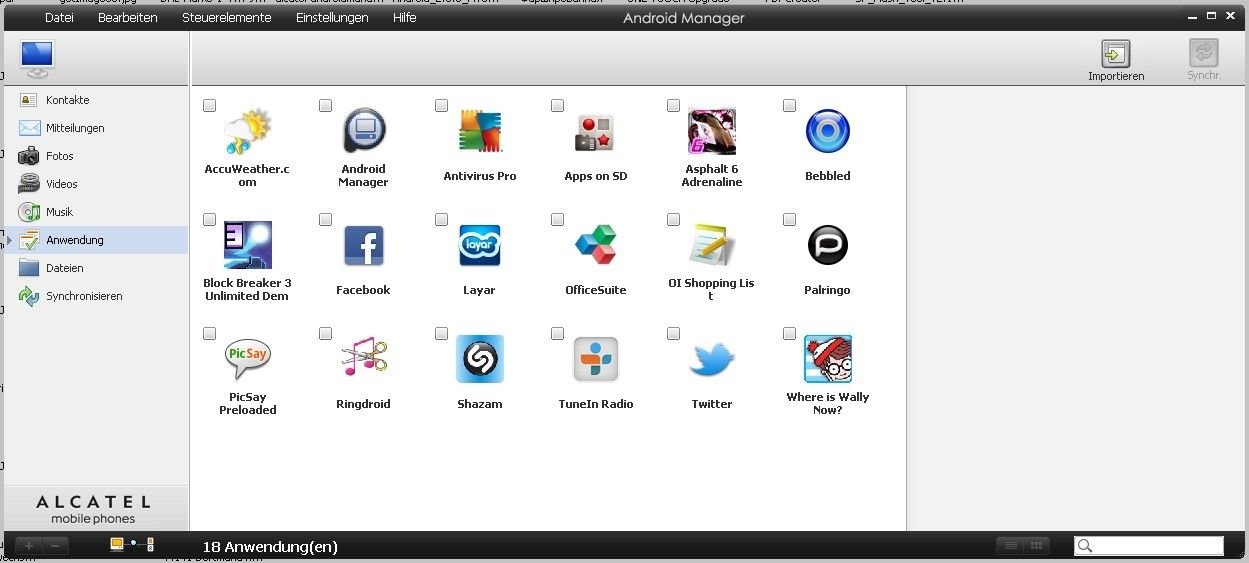The image size is (1249, 563).
Task: Select the Shazam app icon
Action: point(479,359)
